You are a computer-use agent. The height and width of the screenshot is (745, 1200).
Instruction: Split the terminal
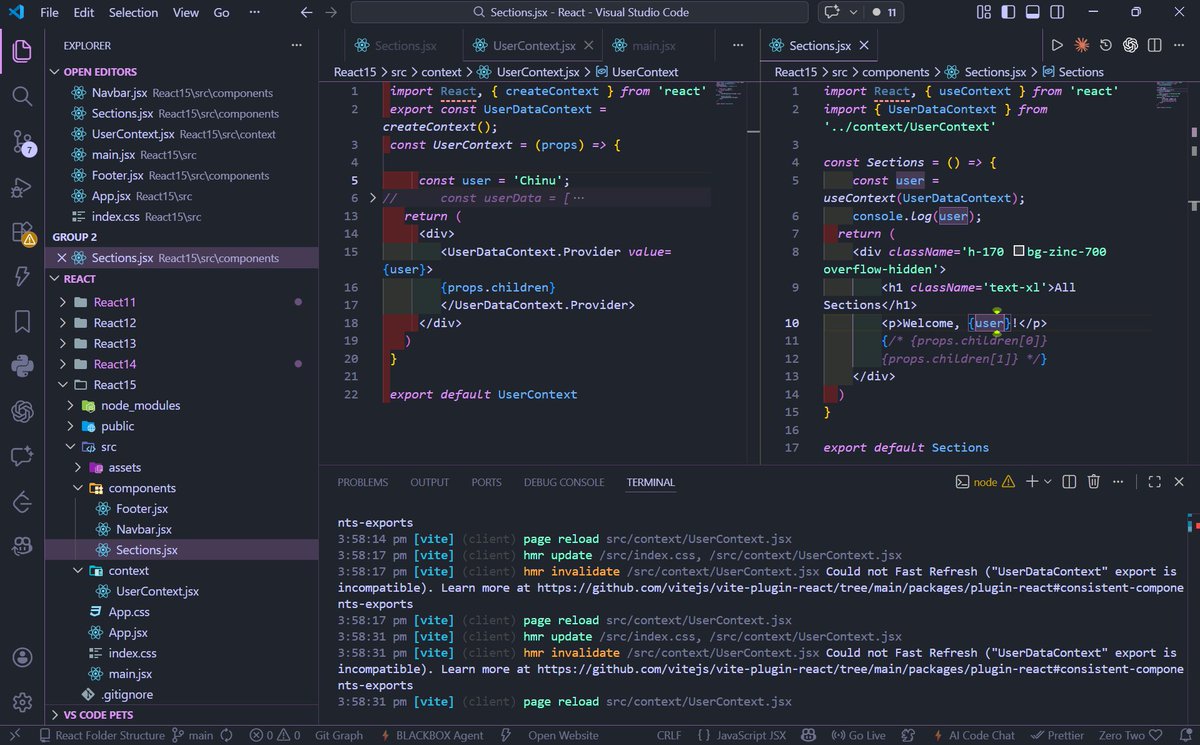(1069, 482)
